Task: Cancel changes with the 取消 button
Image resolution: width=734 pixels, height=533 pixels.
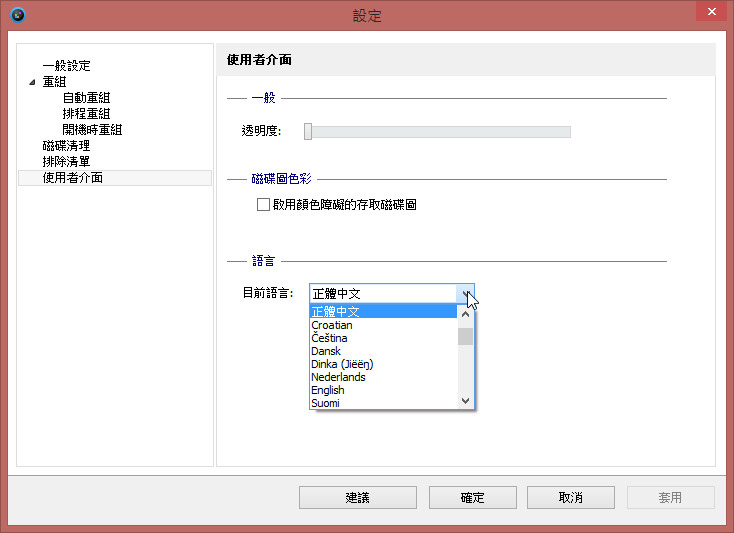Action: point(571,497)
